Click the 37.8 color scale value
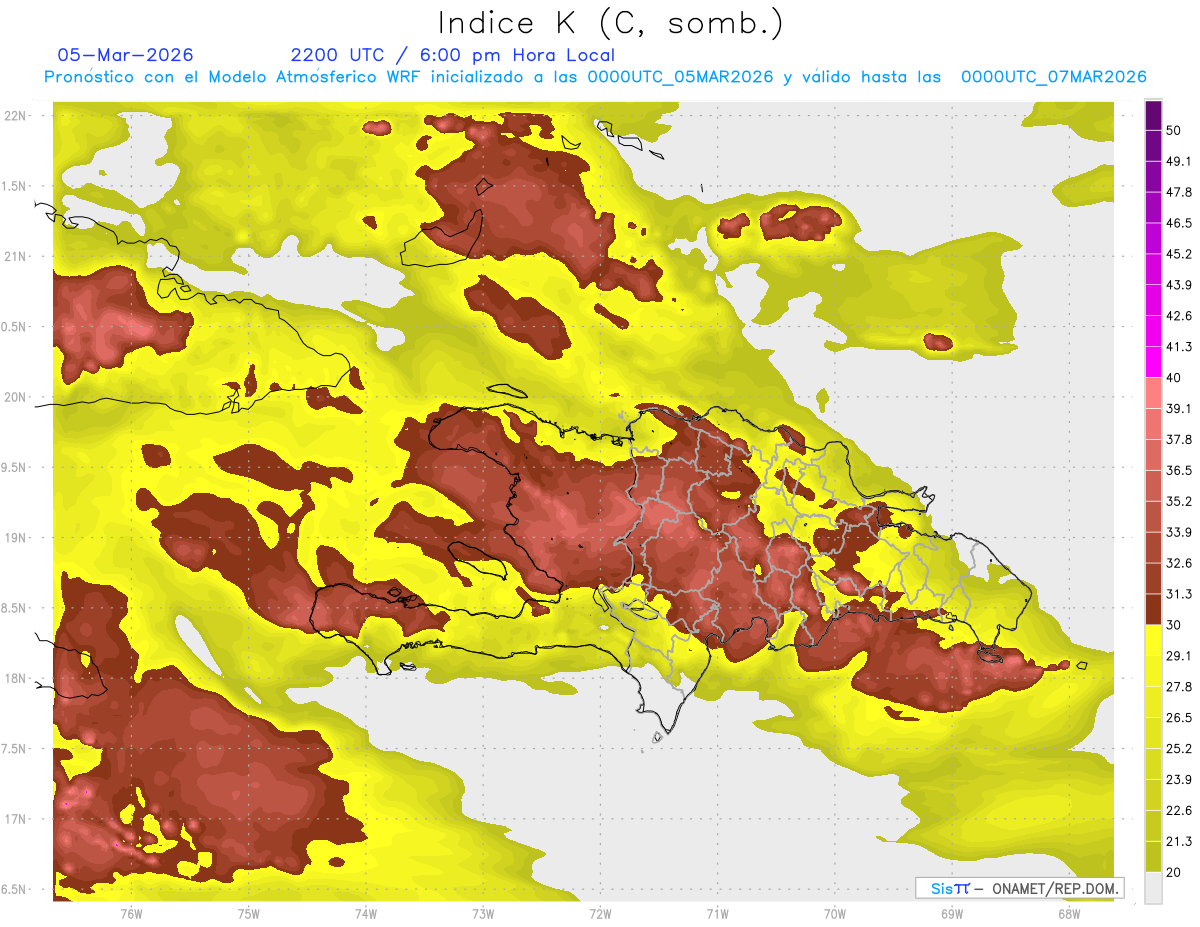The width and height of the screenshot is (1200, 927). pos(1179,439)
